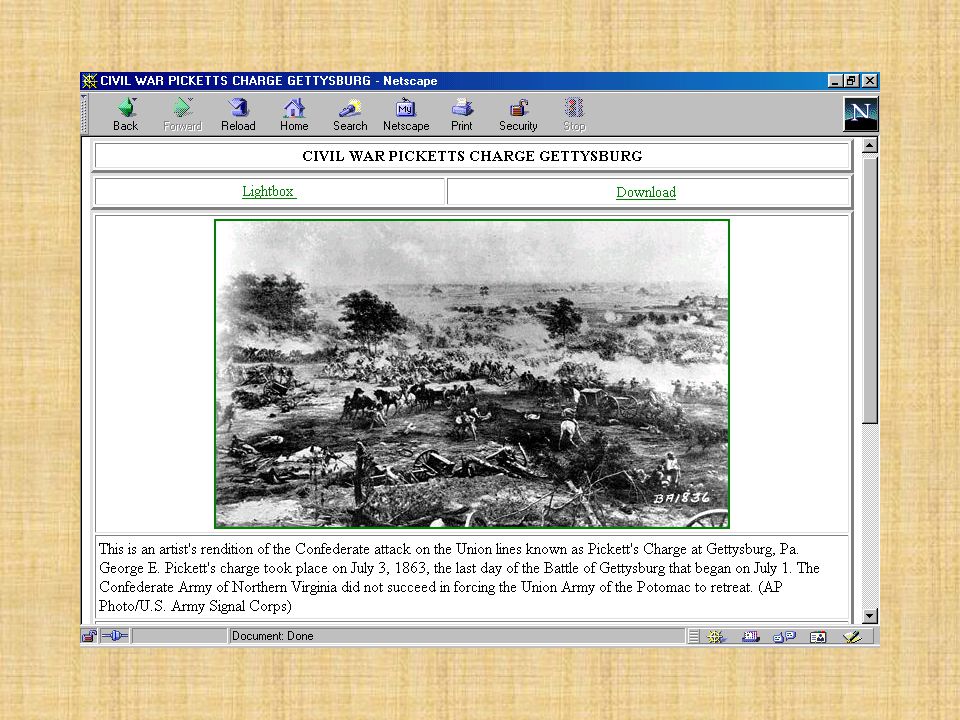960x720 pixels.
Task: Open the Lightbox link
Action: coord(269,192)
